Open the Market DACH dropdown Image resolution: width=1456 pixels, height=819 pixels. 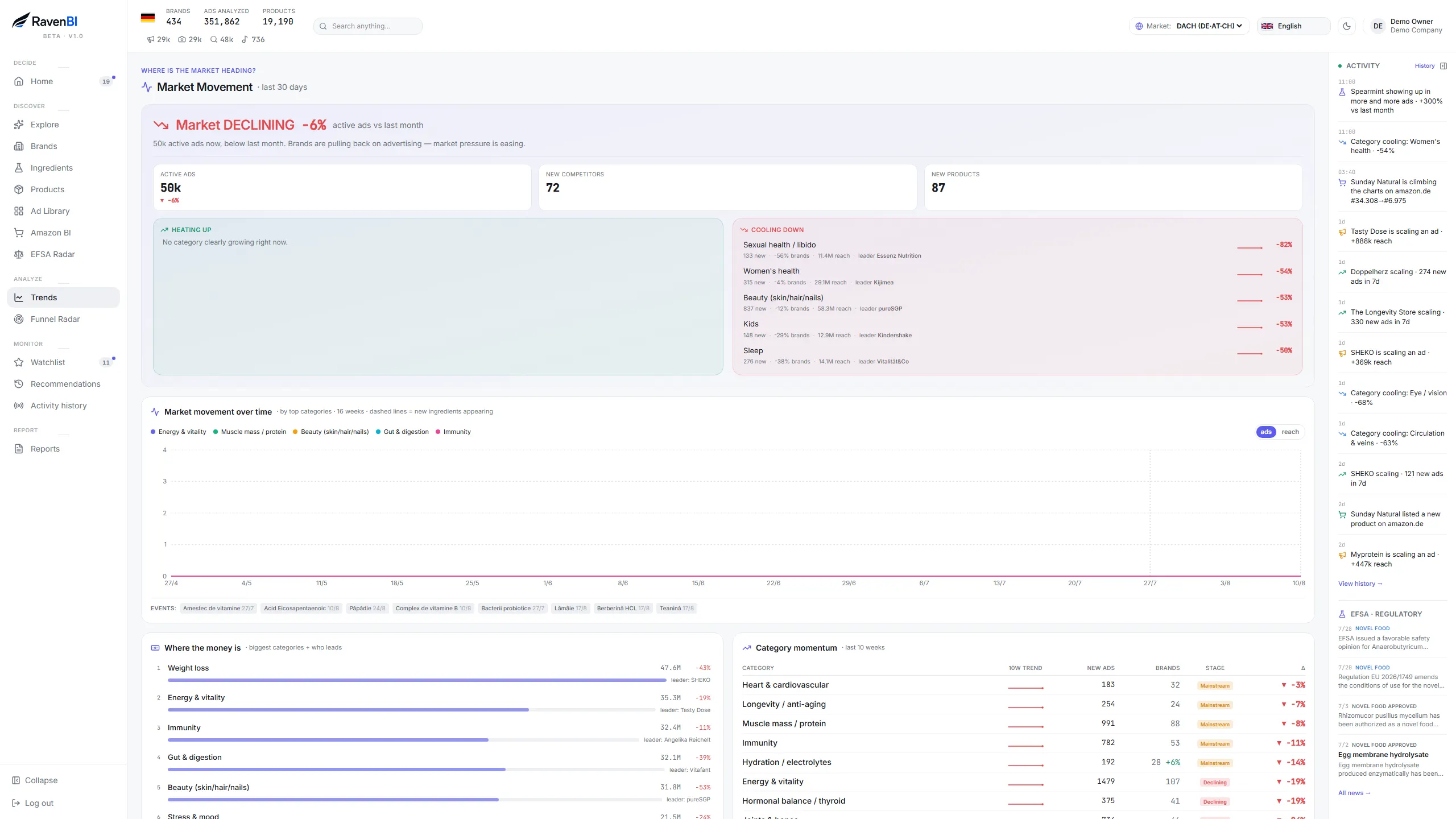pyautogui.click(x=1189, y=26)
